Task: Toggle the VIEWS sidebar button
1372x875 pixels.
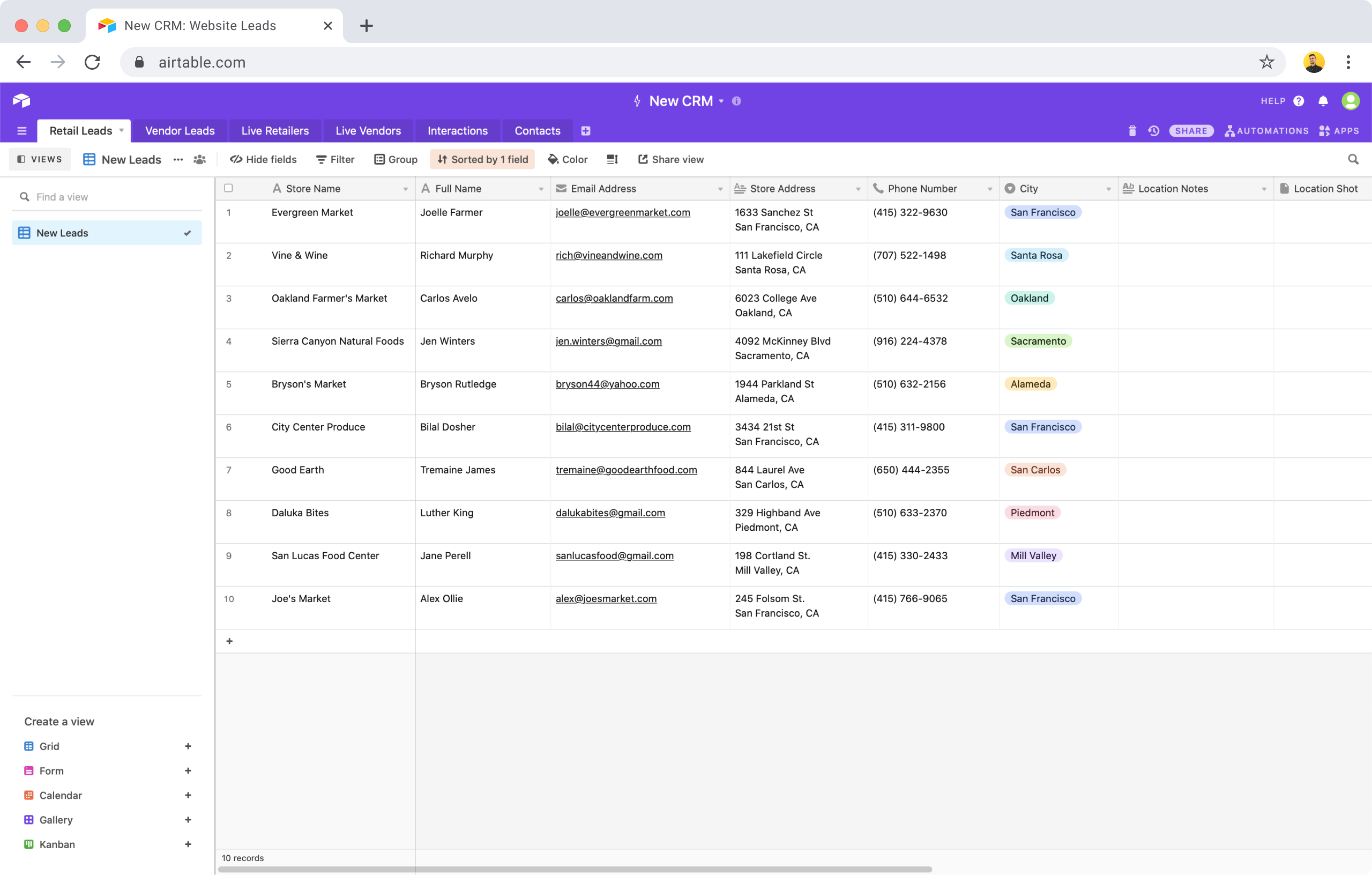Action: 40,160
